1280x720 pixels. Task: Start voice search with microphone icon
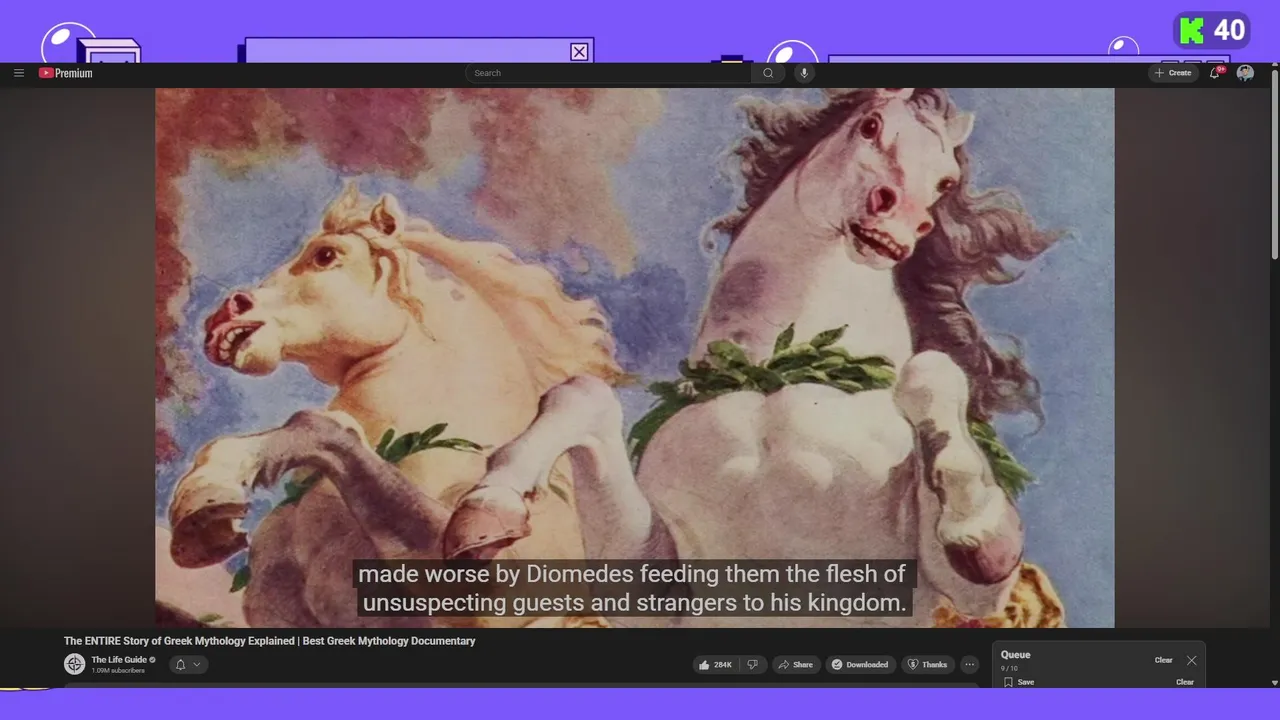pyautogui.click(x=803, y=73)
